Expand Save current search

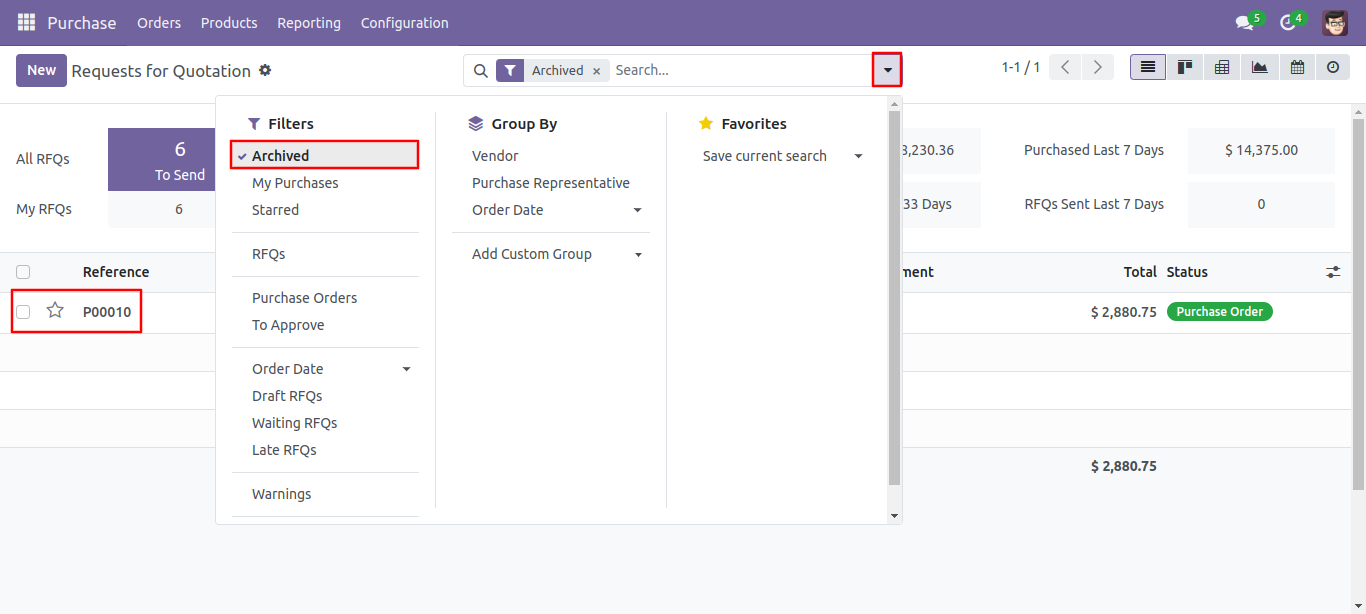pyautogui.click(x=782, y=156)
